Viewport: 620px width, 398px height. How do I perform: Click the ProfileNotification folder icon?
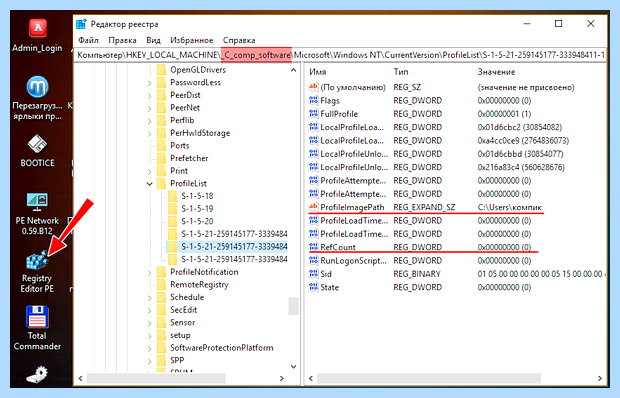pos(161,272)
